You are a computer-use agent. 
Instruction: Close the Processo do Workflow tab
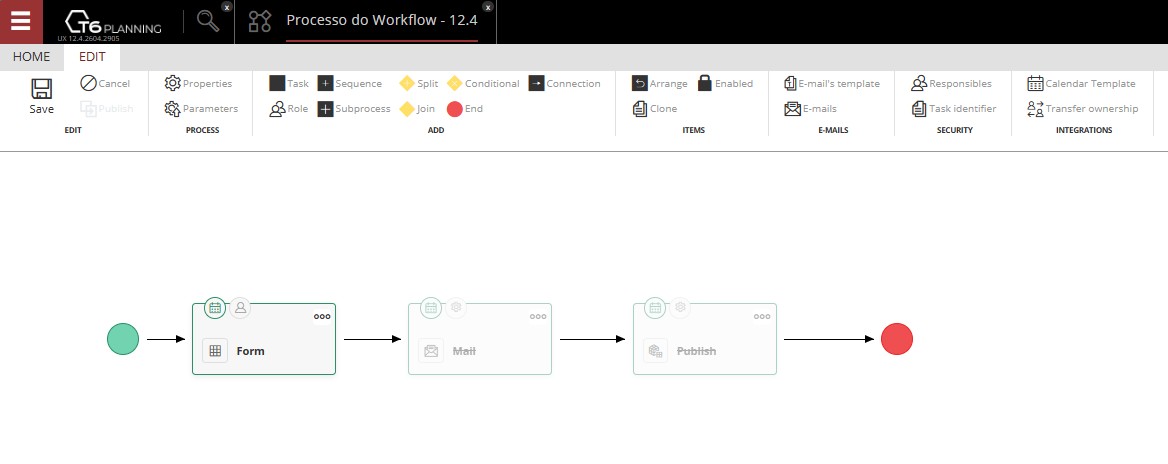pos(488,7)
